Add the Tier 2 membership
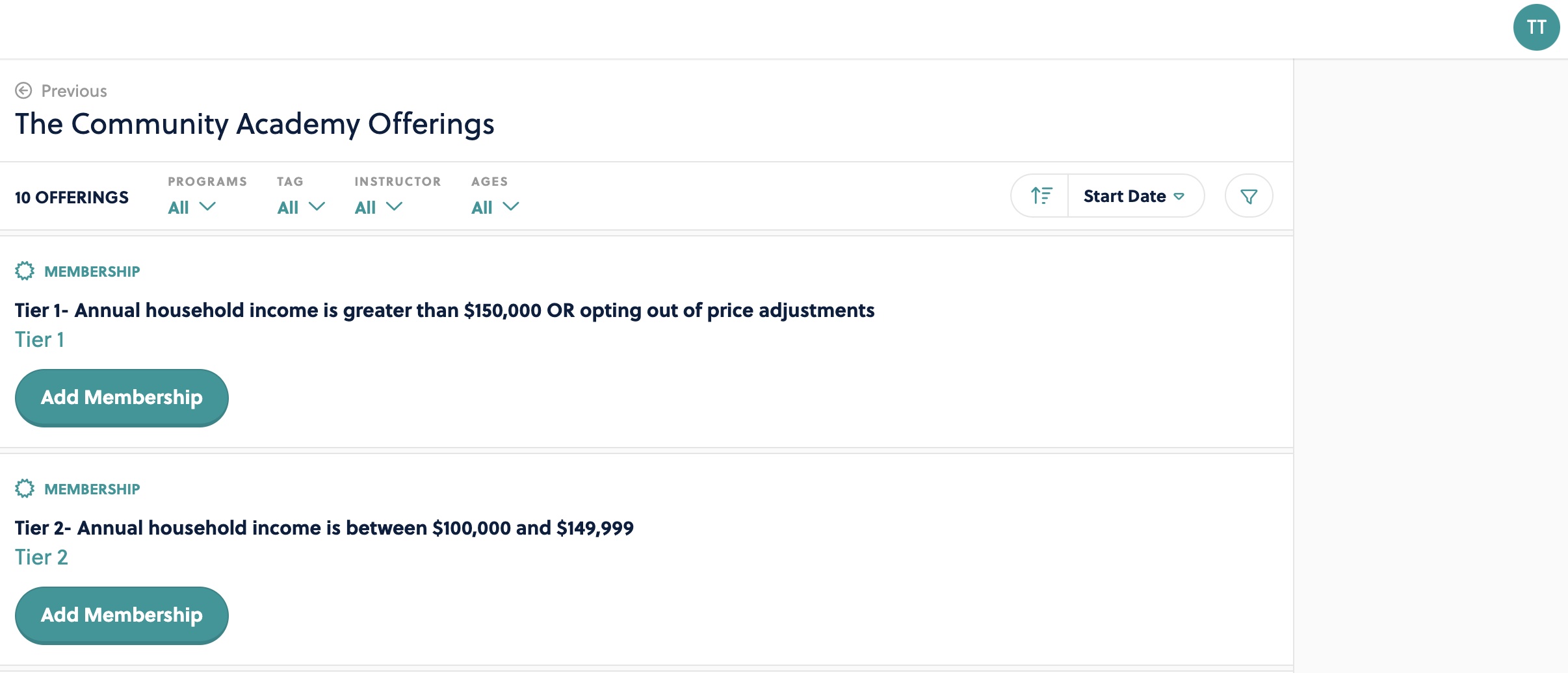 click(x=122, y=615)
